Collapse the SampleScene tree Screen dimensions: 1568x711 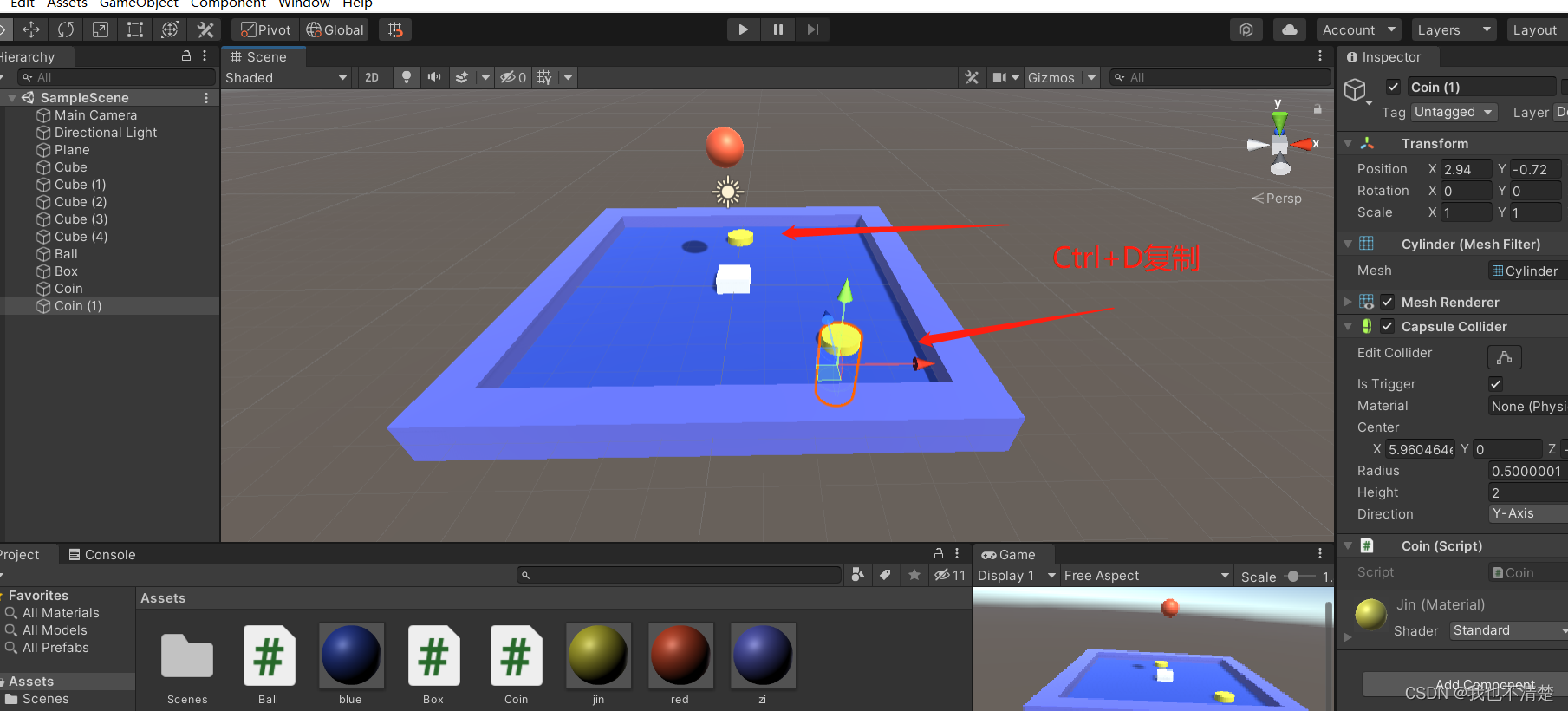(11, 98)
